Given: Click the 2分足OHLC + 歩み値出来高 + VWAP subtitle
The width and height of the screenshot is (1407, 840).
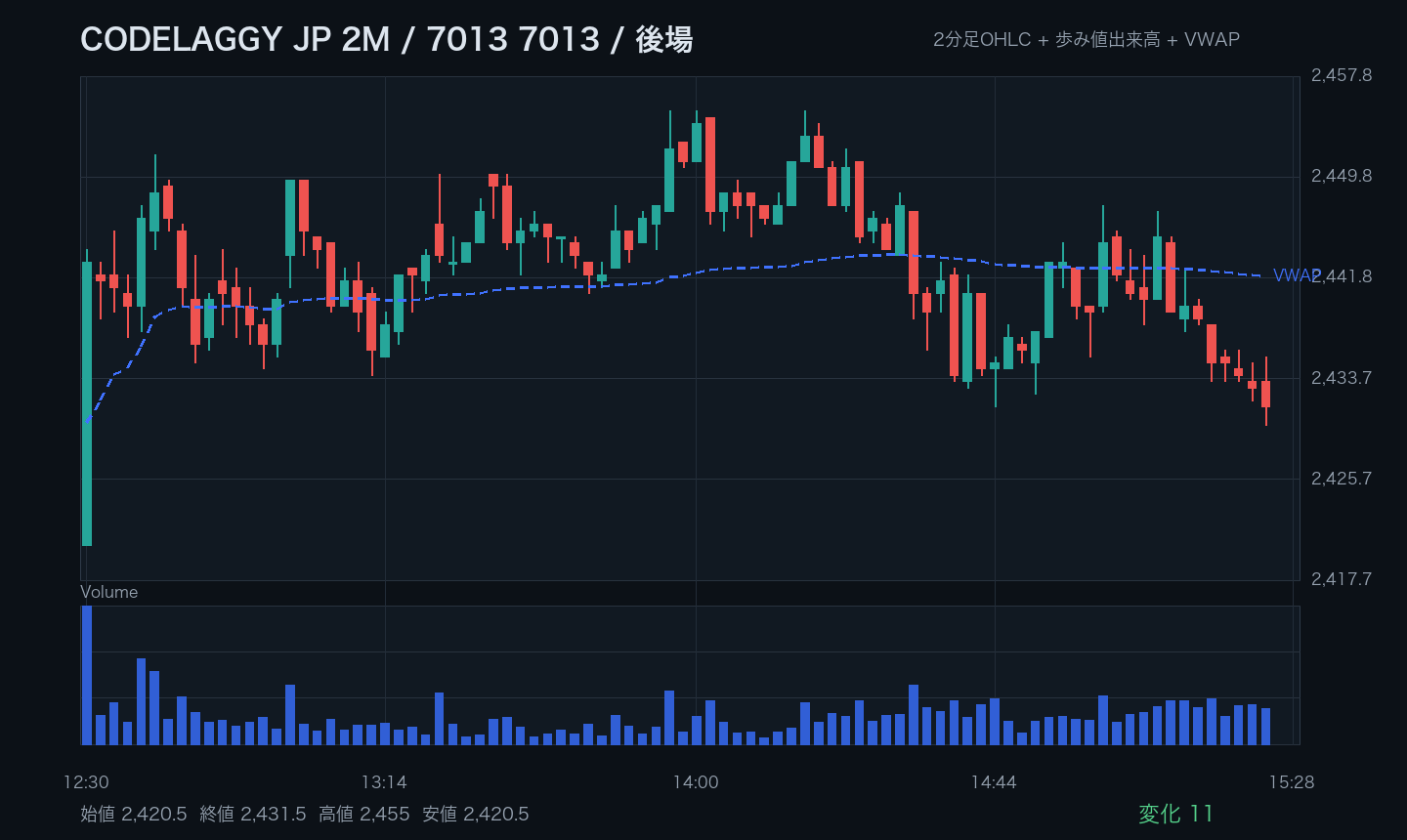Looking at the screenshot, I should 1087,40.
